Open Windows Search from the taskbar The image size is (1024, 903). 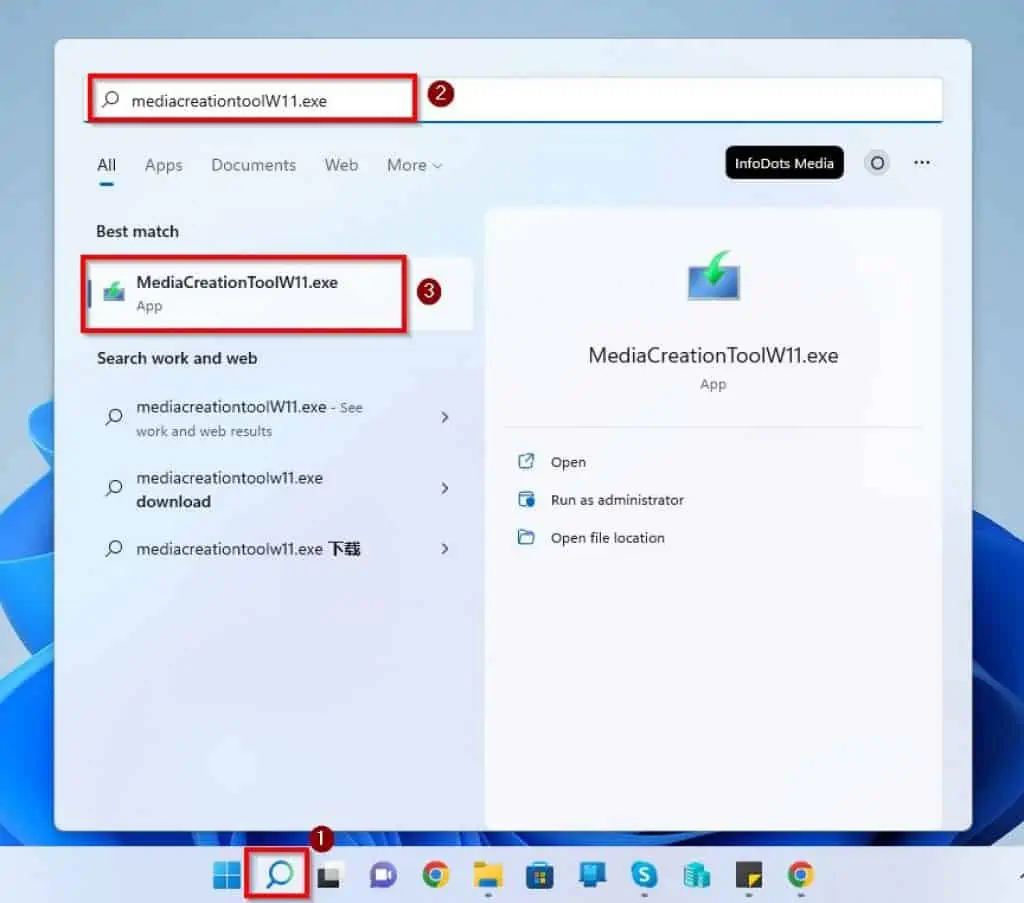pyautogui.click(x=276, y=874)
